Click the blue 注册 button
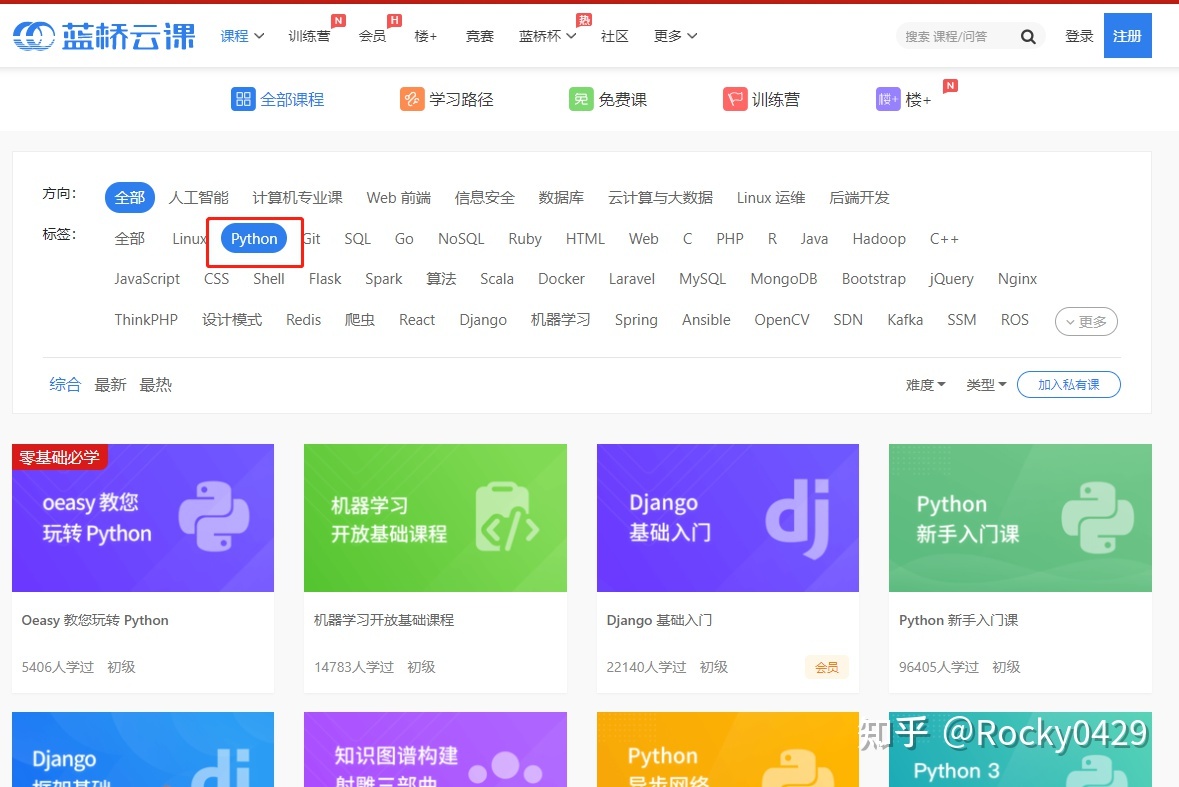The image size is (1179, 787). (1127, 35)
